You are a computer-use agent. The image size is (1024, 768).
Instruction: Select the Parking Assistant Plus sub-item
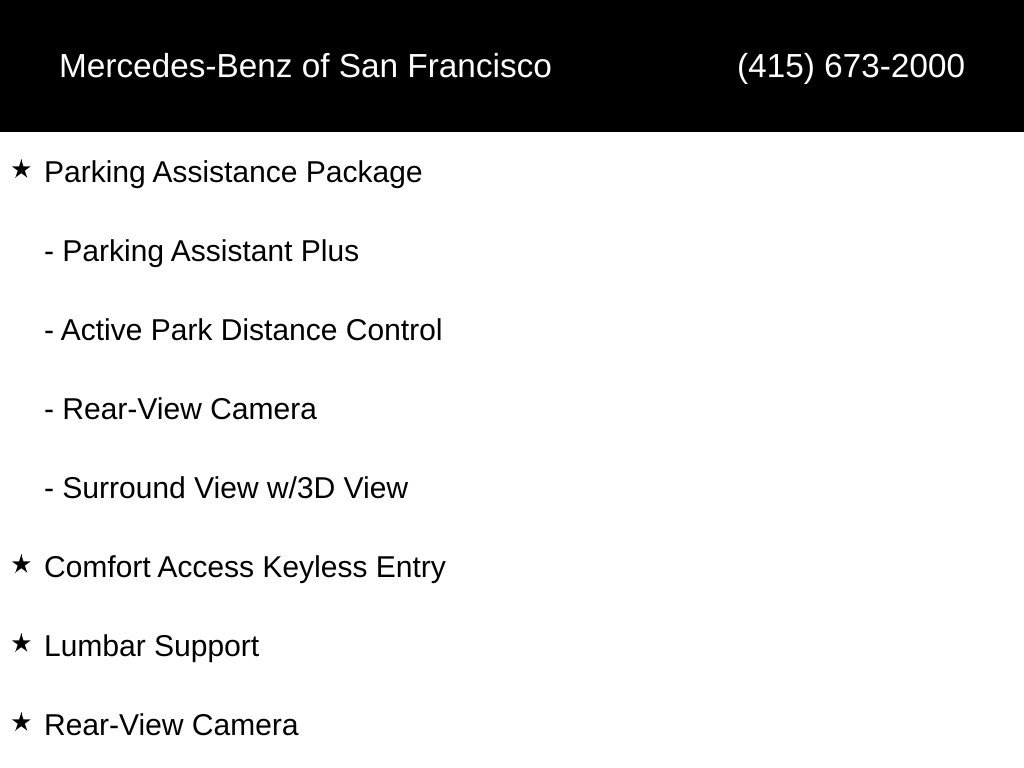210,251
